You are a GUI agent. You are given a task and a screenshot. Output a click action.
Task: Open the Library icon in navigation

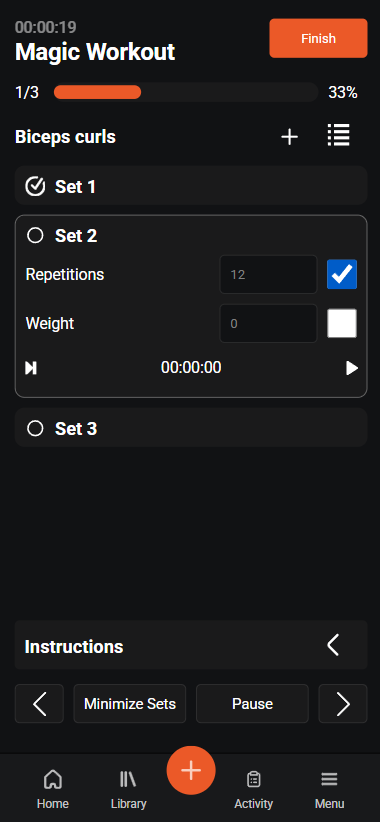pos(128,780)
